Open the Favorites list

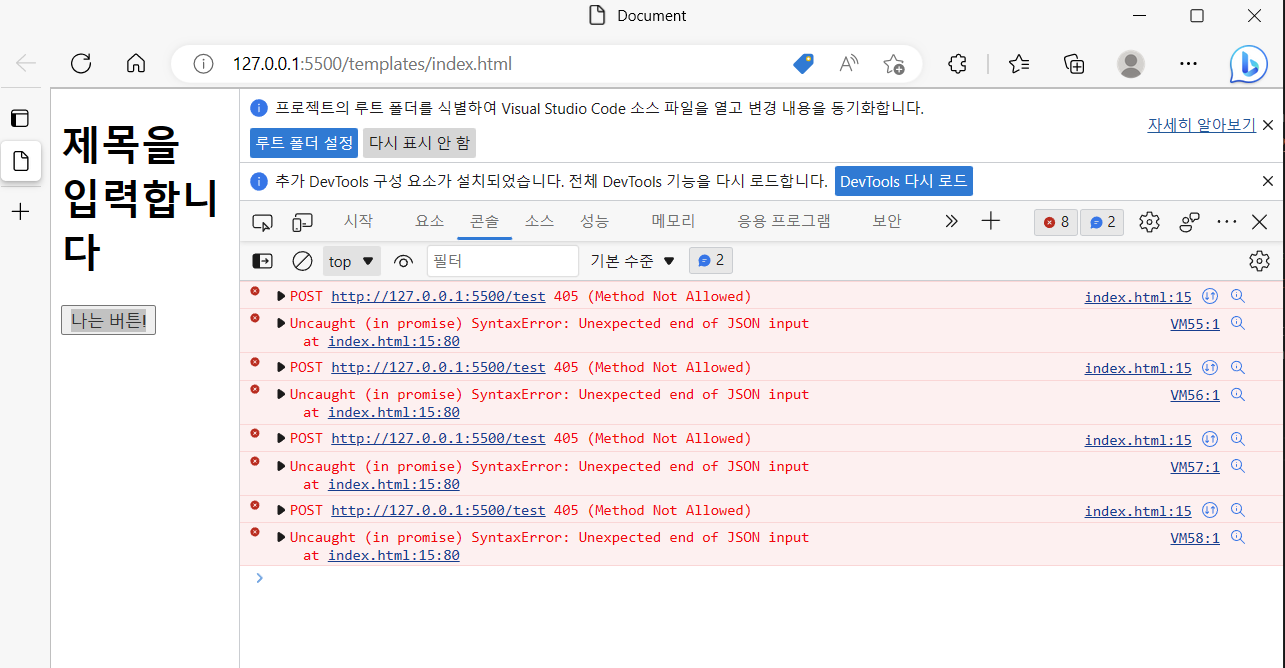(1019, 64)
